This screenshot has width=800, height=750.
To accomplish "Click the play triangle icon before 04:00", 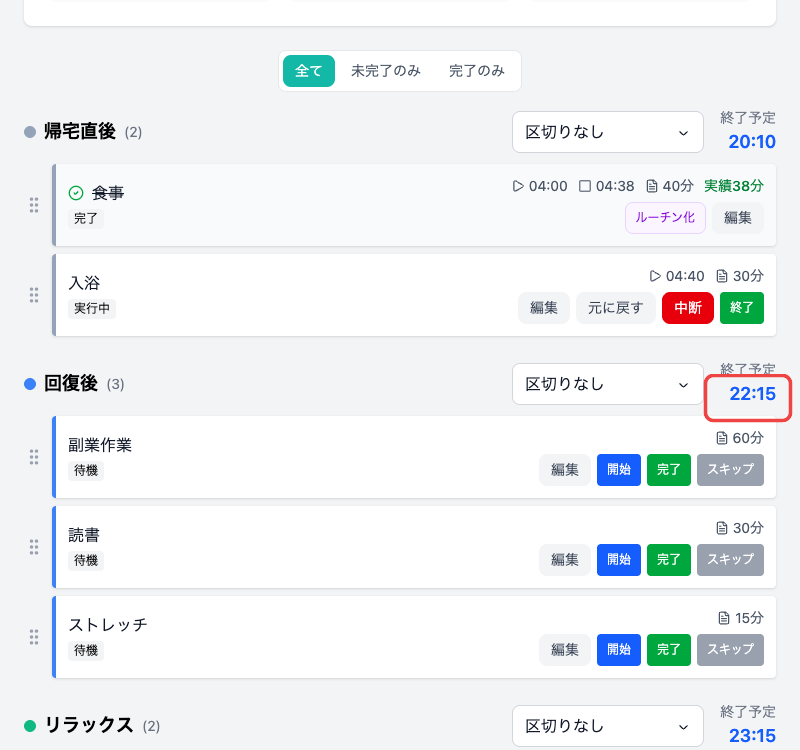I will [519, 185].
